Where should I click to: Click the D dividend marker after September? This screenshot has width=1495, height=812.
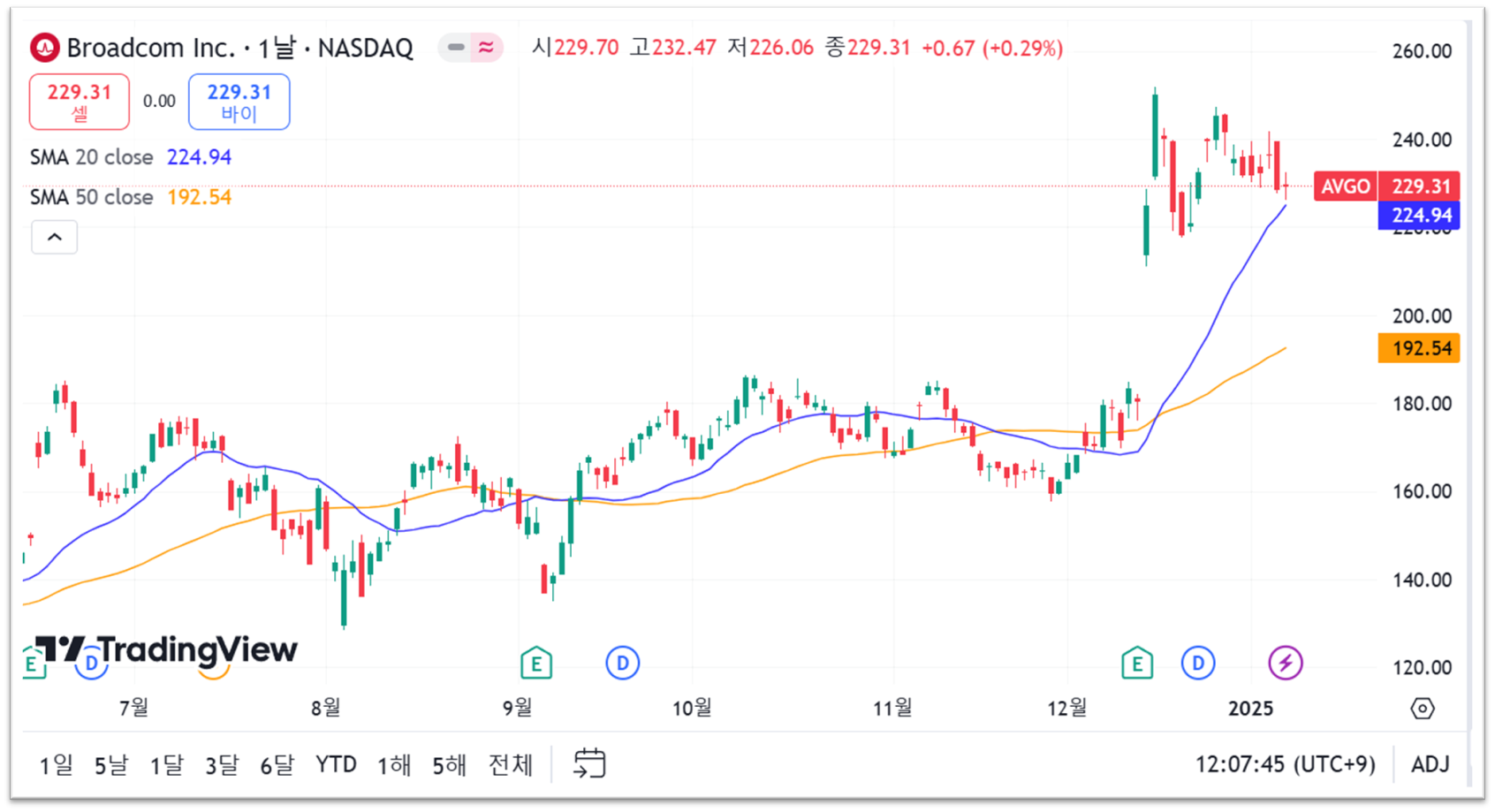[622, 663]
